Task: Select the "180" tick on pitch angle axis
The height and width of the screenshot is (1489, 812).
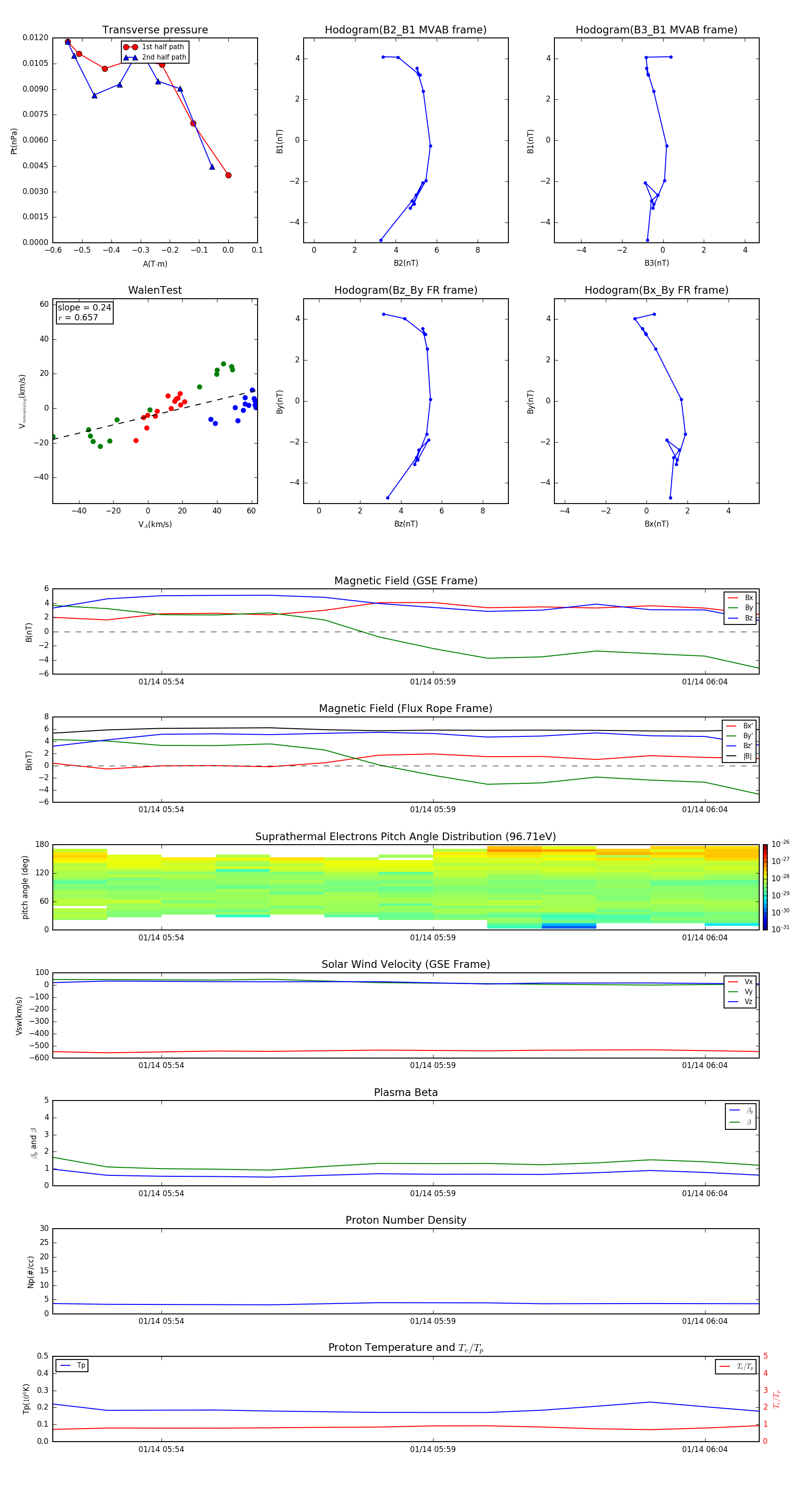Action: [42, 845]
